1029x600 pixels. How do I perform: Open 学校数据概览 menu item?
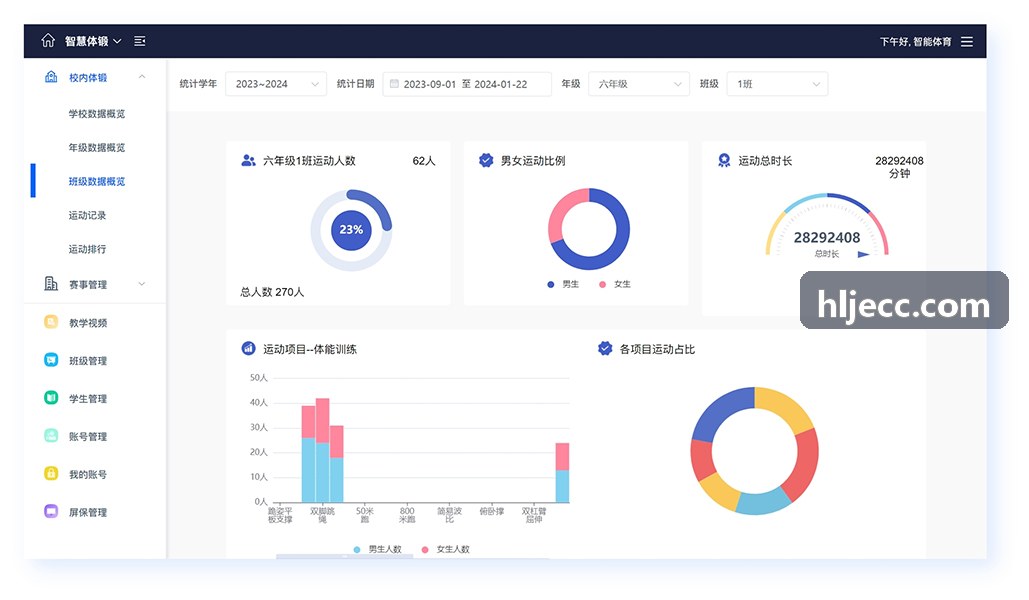coord(96,114)
